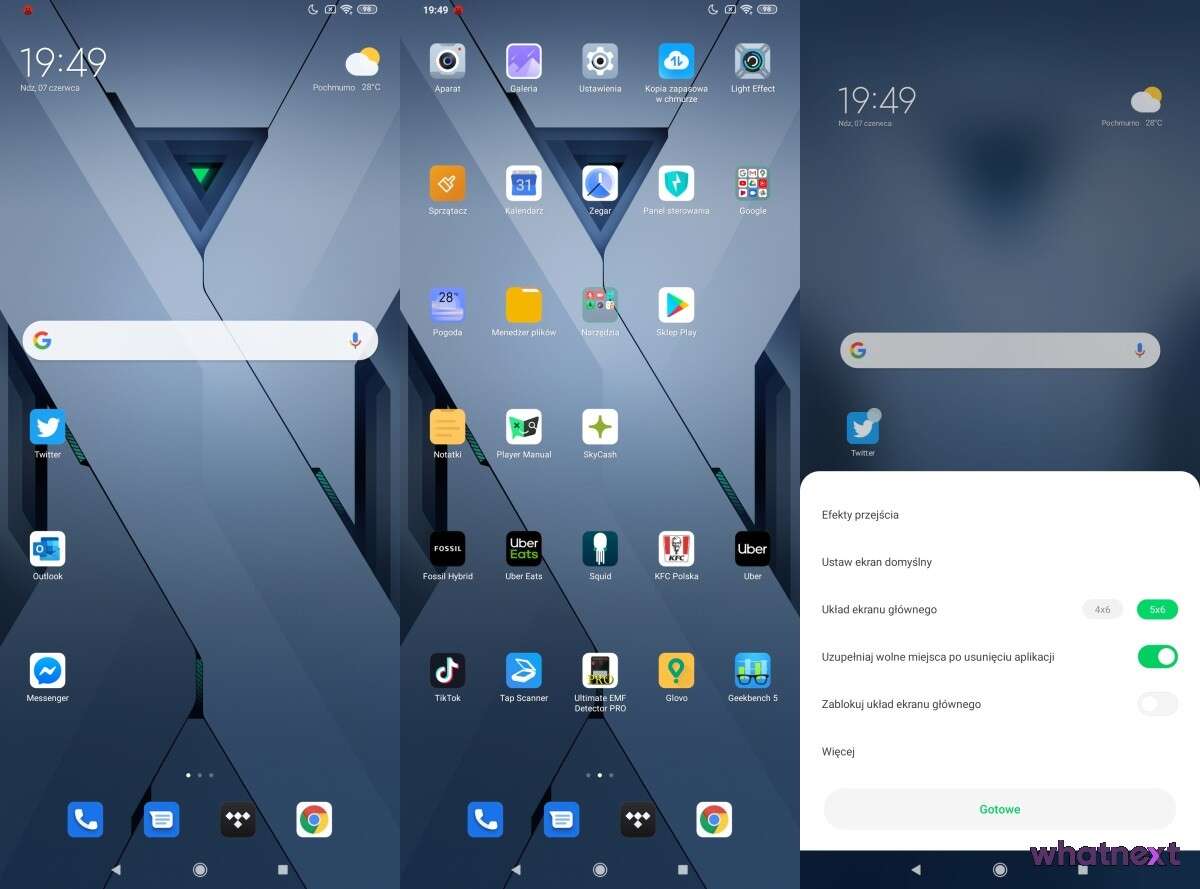Open Ustawienia settings app
Screen dimensions: 1200x889
click(600, 62)
